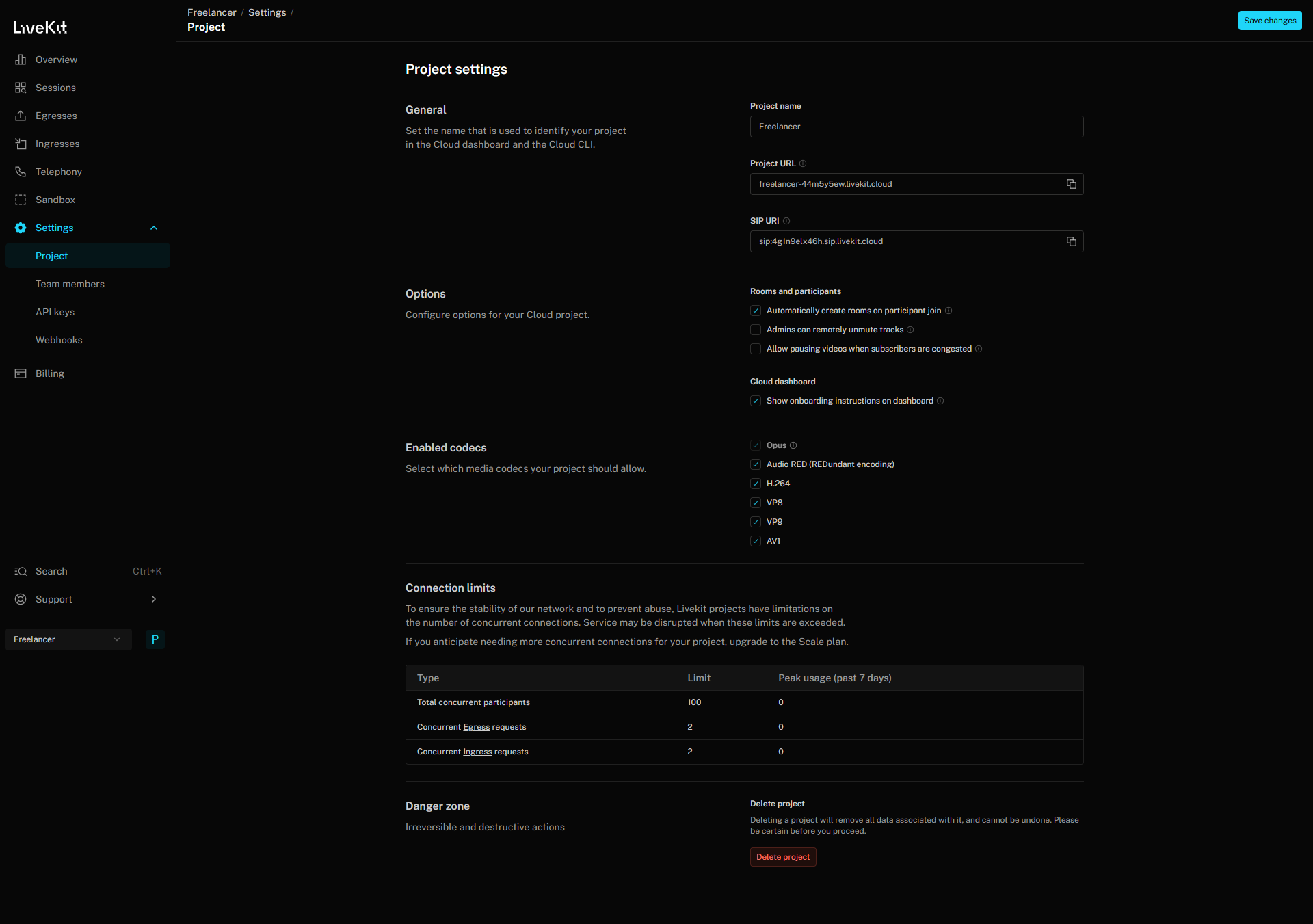
Task: Toggle the H.264 codec checkbox
Action: coord(756,484)
